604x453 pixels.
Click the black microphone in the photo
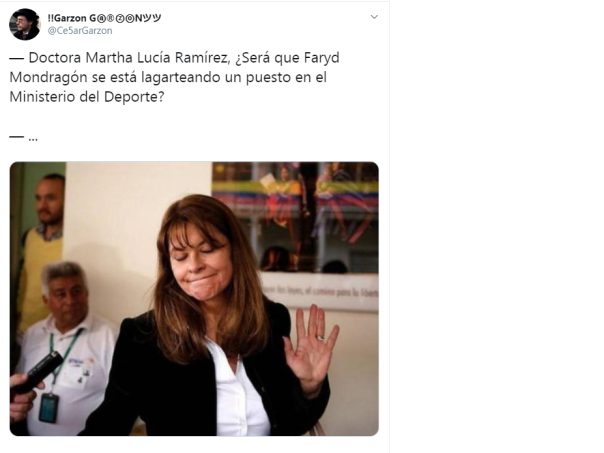click(39, 372)
